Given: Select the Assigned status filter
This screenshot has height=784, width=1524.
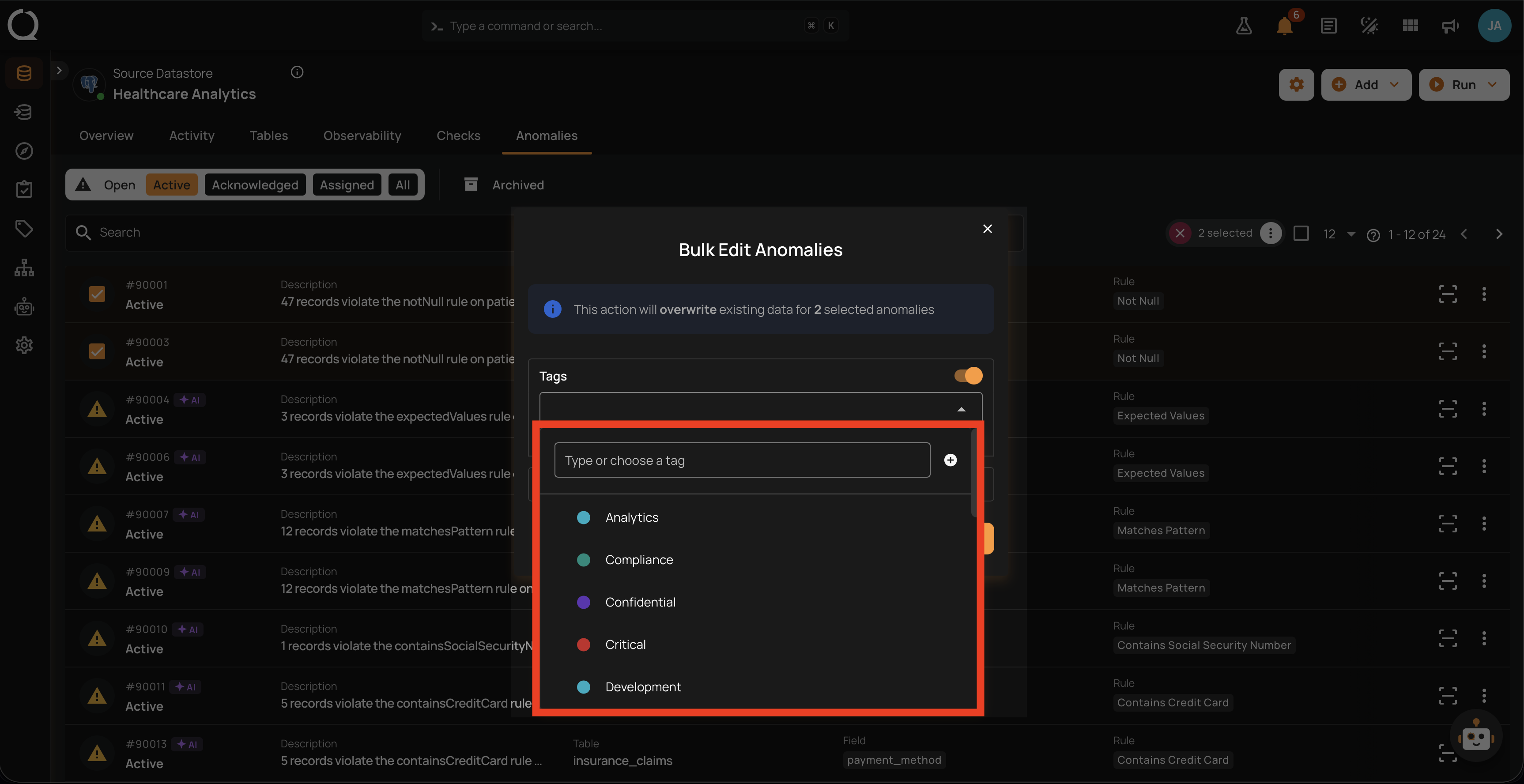Looking at the screenshot, I should click(347, 185).
